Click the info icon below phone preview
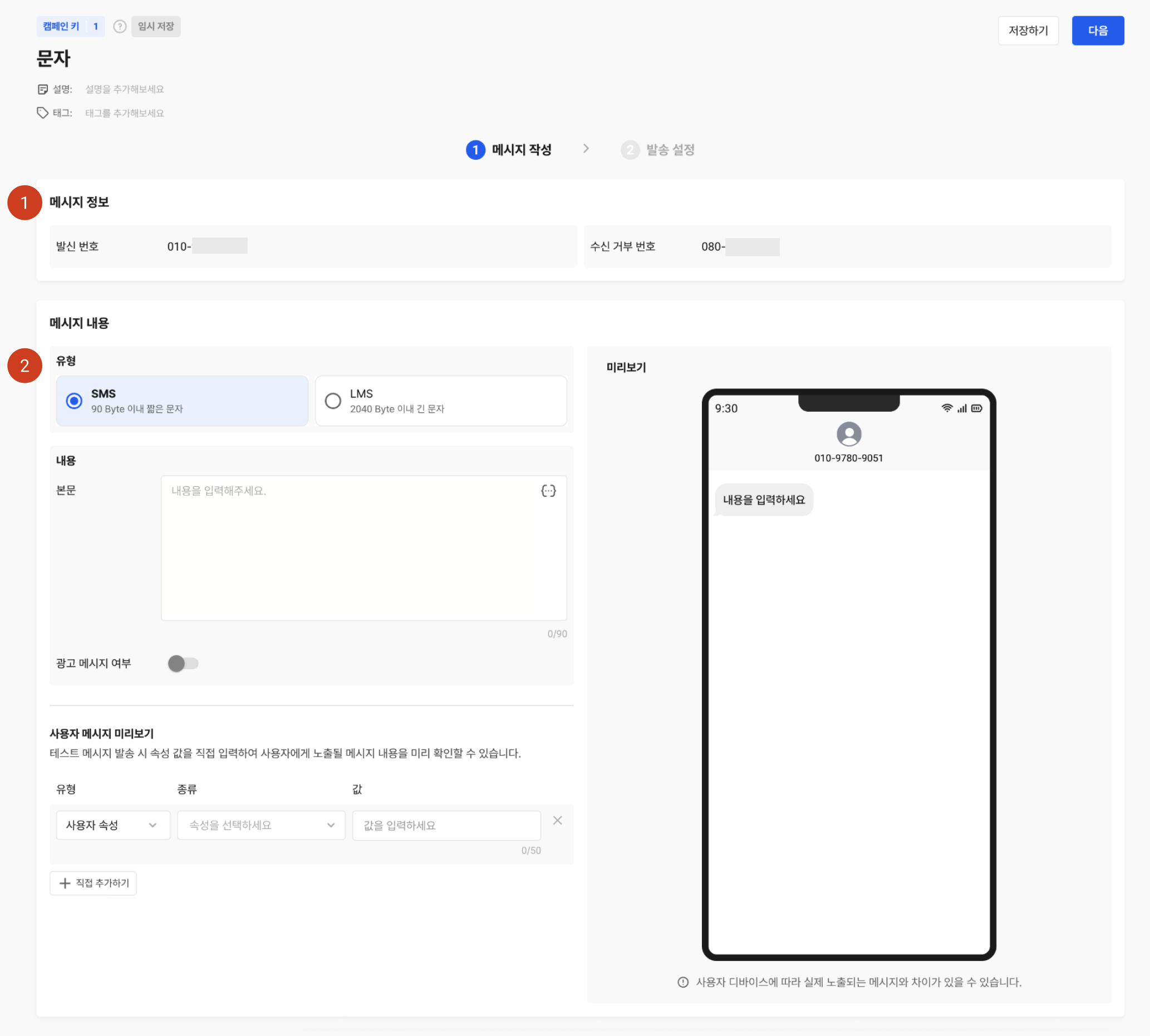1150x1036 pixels. tap(682, 982)
